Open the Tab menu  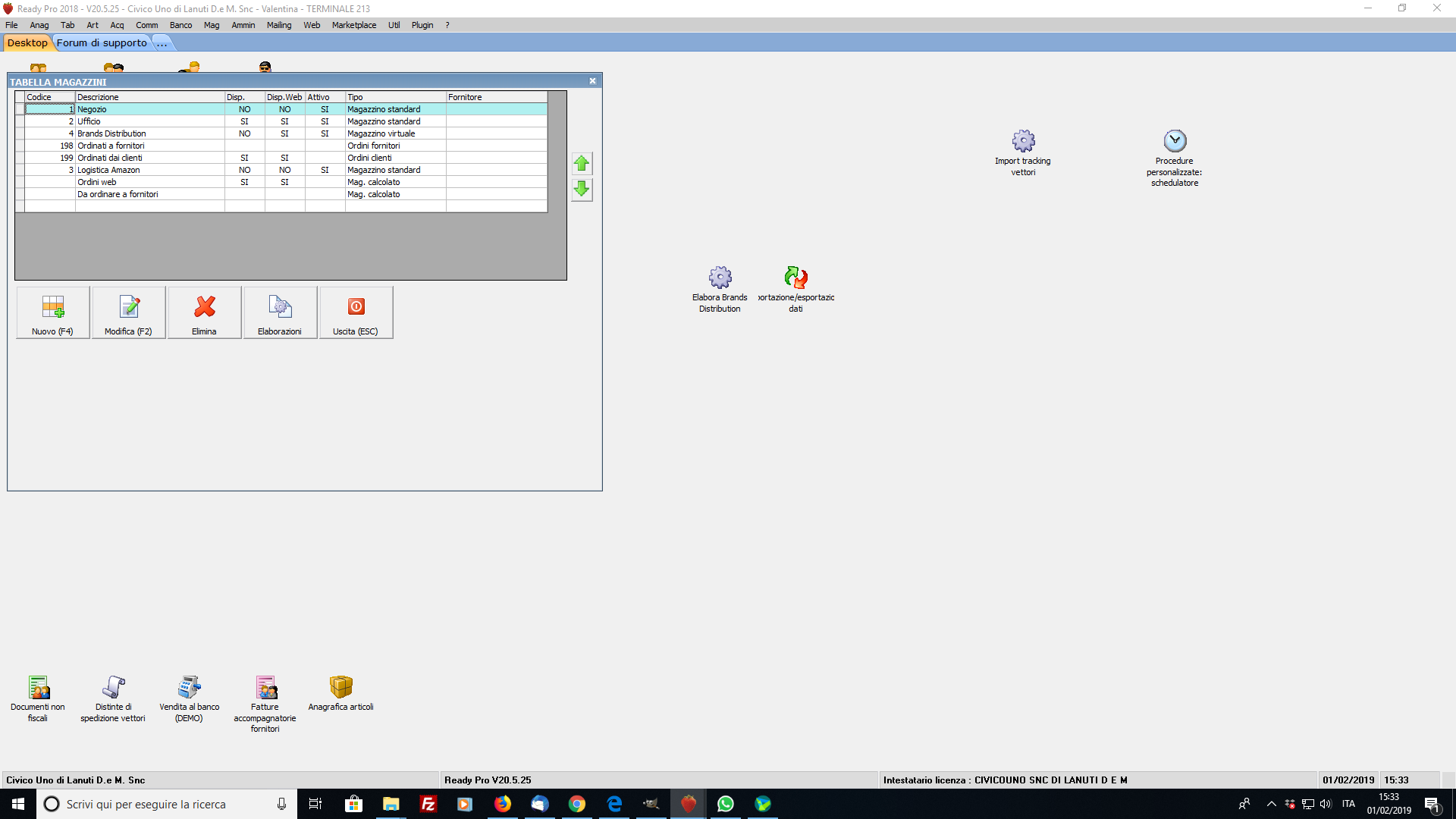pos(67,25)
